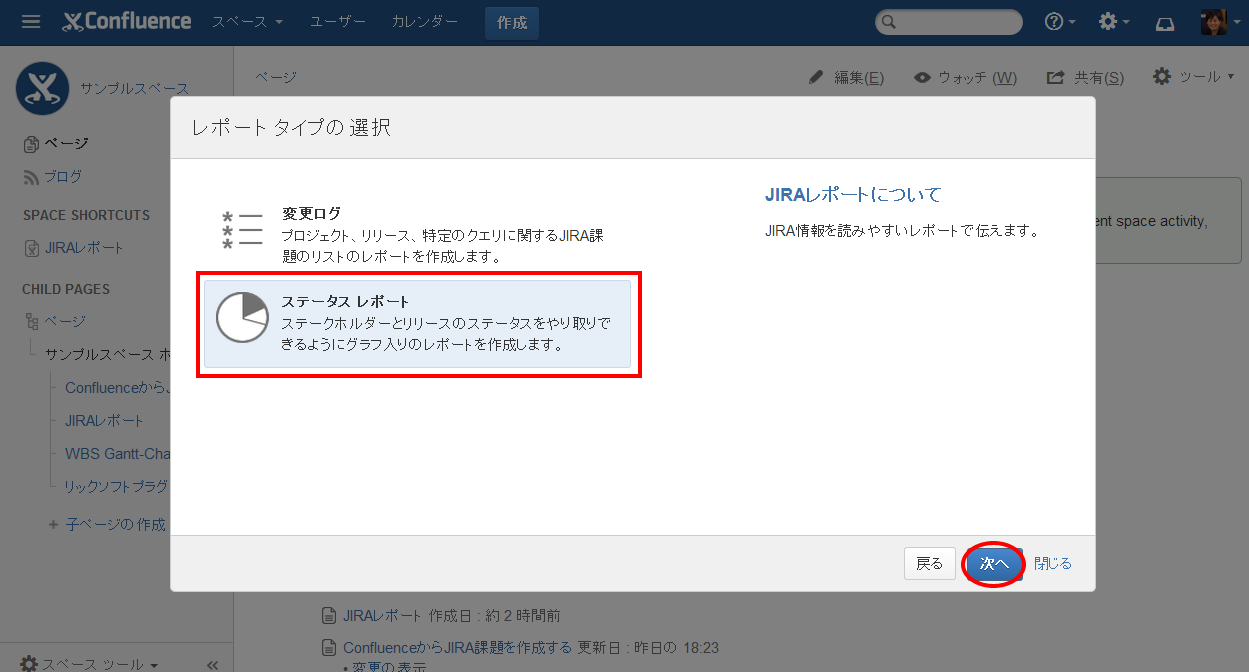Click the ウォッチ(W) watch button
1249x672 pixels.
pyautogui.click(x=965, y=77)
